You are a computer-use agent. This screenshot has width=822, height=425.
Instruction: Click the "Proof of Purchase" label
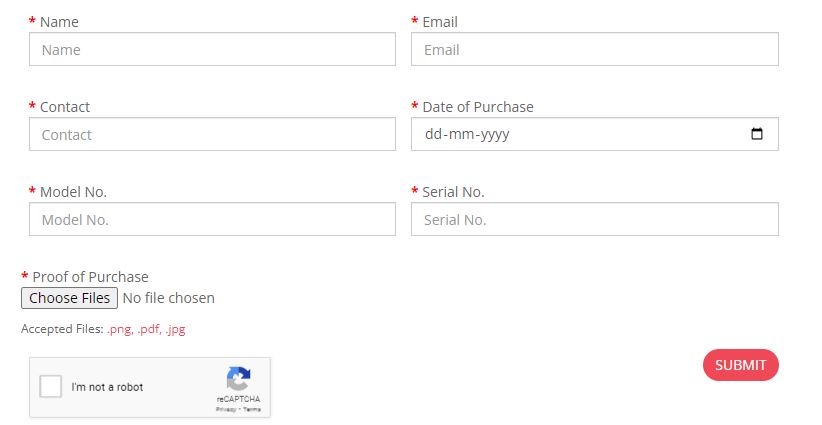click(x=90, y=277)
